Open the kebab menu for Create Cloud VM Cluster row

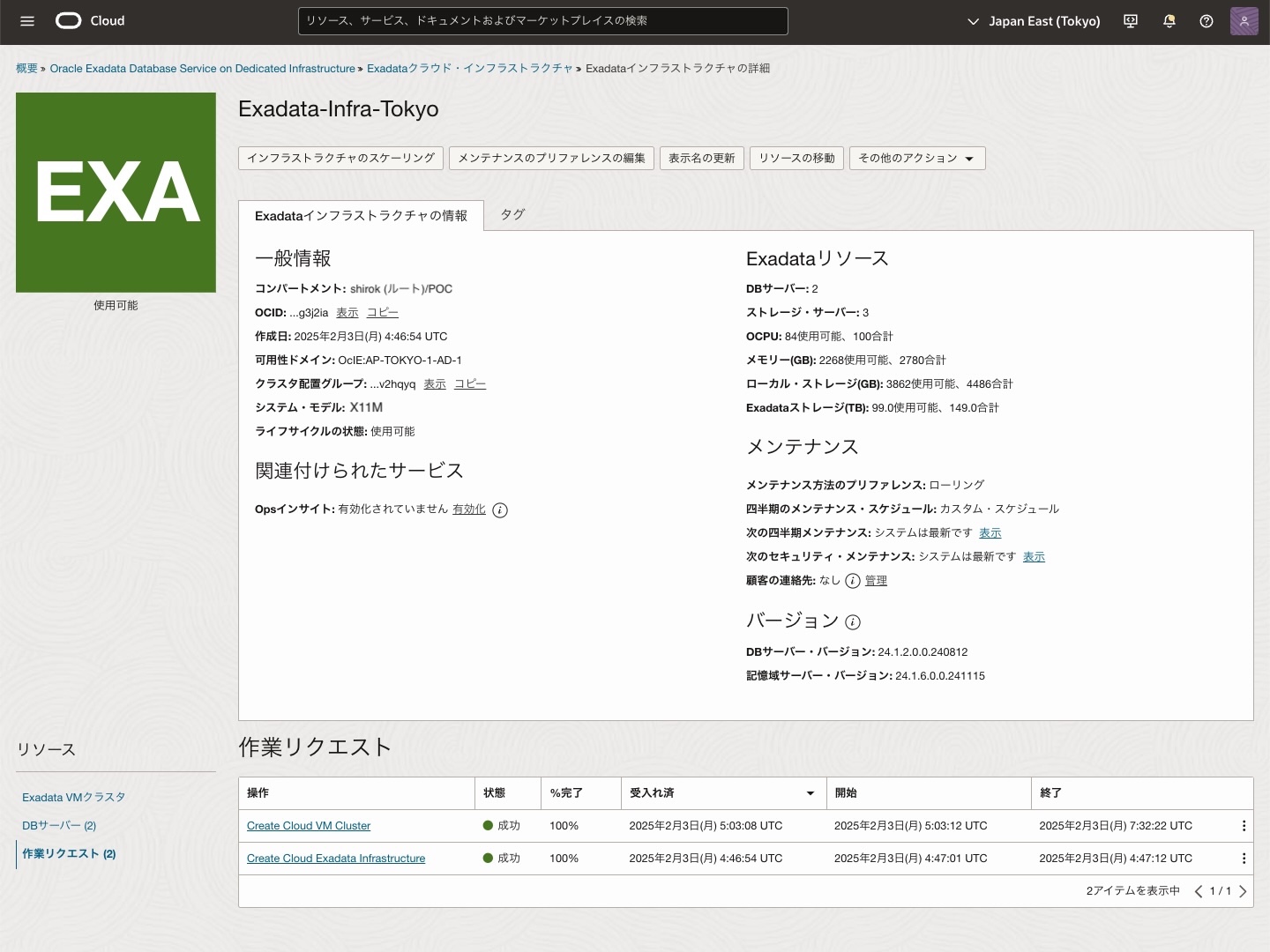(x=1244, y=826)
